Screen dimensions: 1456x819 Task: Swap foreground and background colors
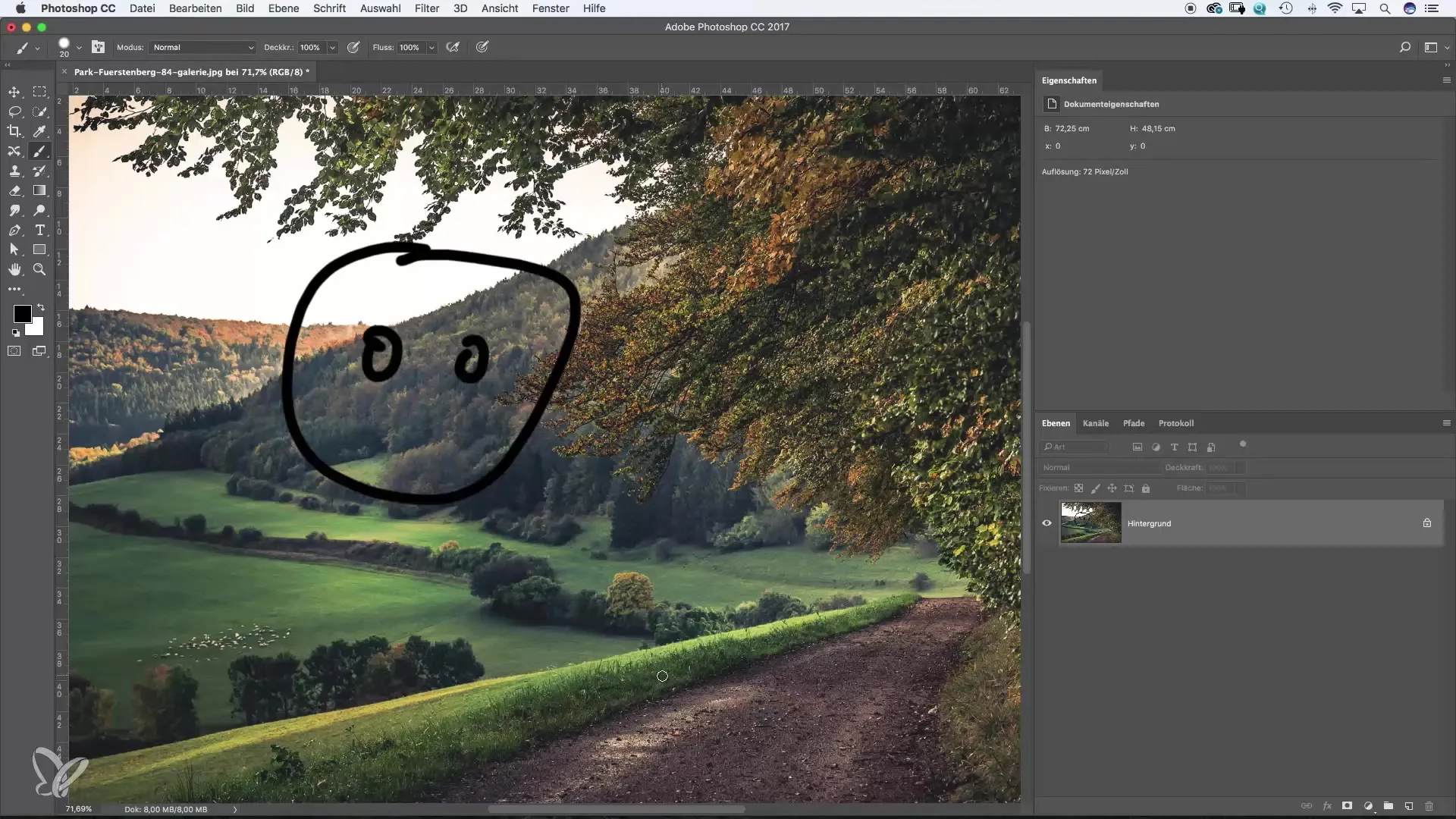pos(41,307)
